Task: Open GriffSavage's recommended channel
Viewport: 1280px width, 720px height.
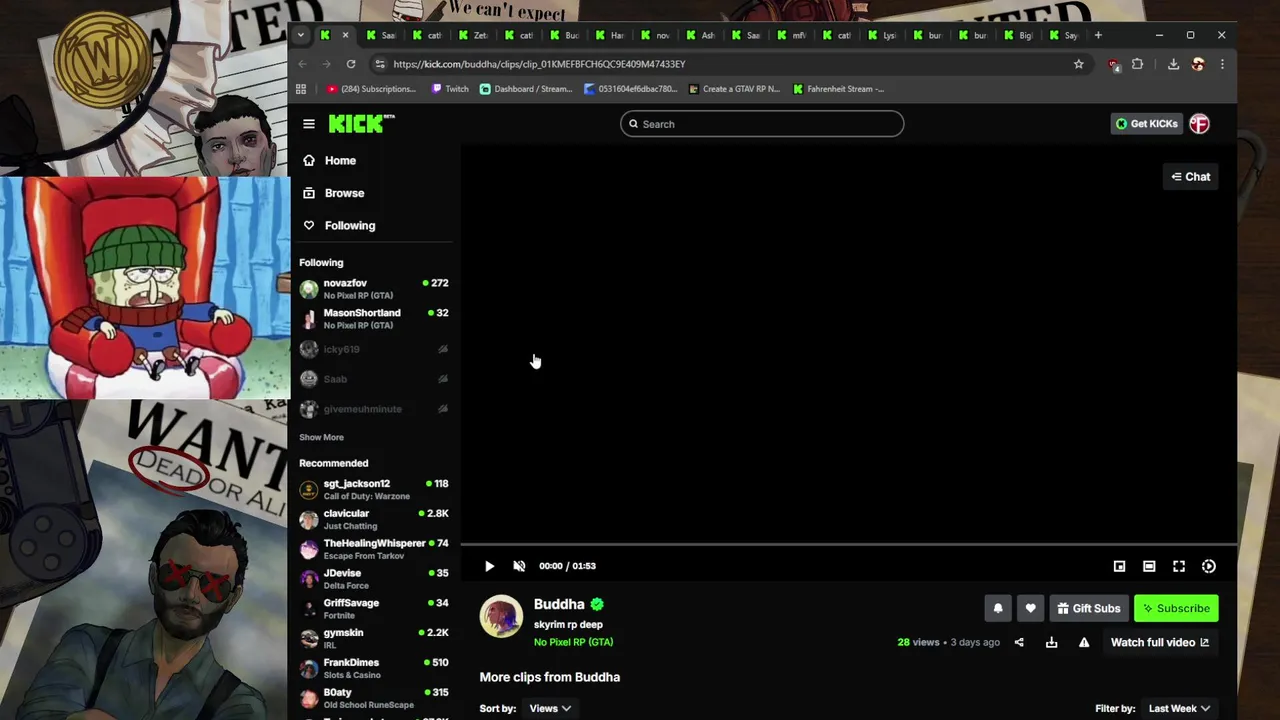Action: tap(374, 609)
